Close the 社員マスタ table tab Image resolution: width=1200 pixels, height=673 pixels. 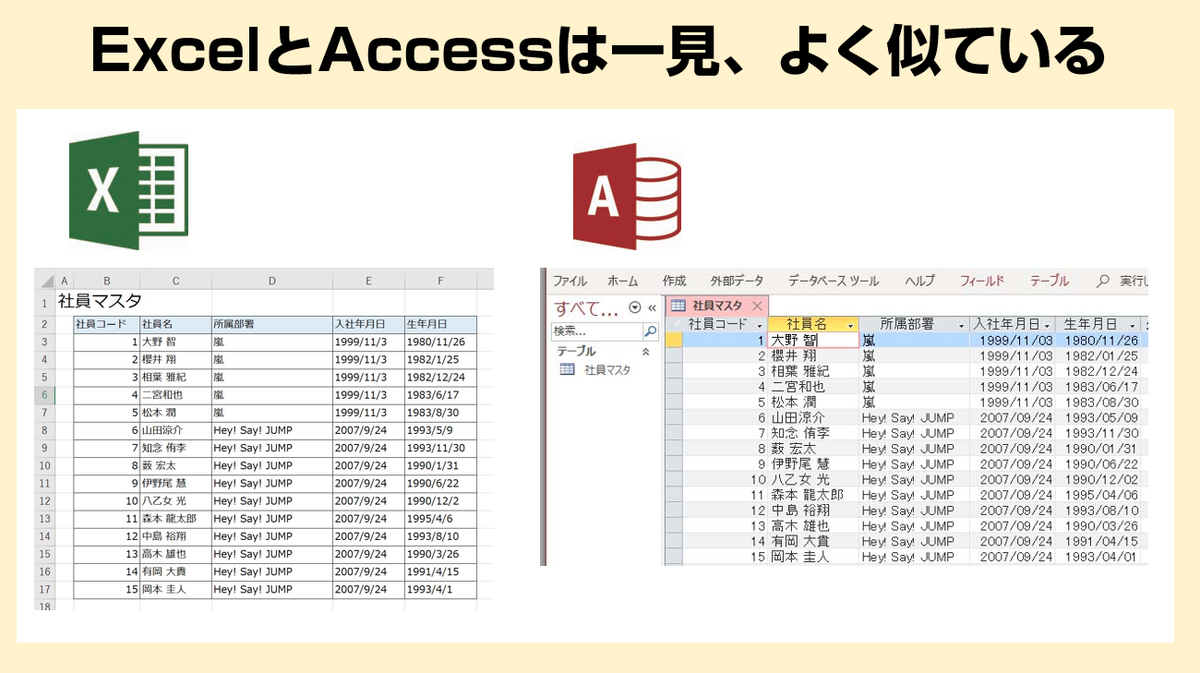pyautogui.click(x=757, y=305)
